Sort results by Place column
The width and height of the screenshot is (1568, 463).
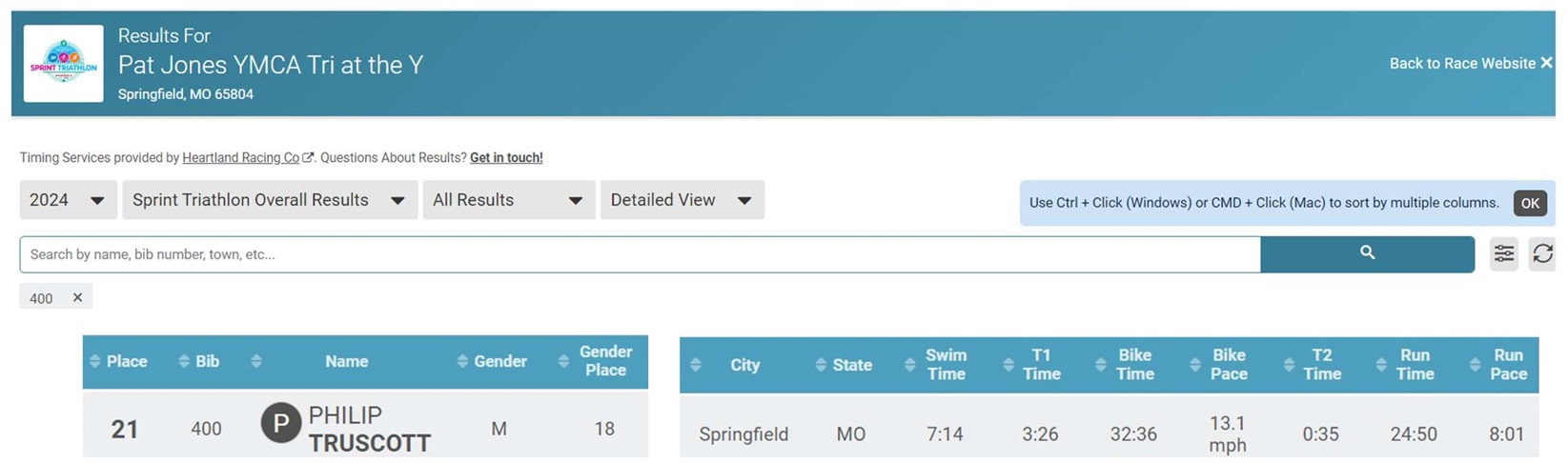click(x=118, y=362)
